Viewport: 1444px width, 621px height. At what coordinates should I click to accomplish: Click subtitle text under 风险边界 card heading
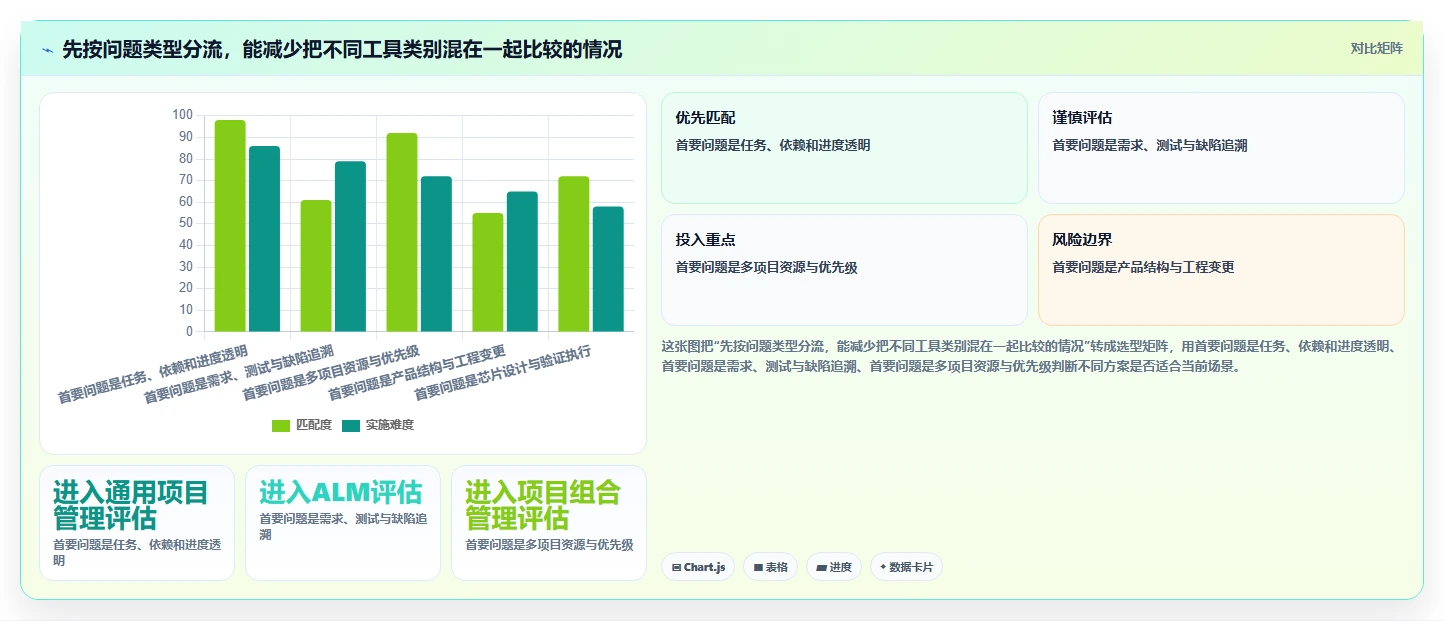[1143, 267]
